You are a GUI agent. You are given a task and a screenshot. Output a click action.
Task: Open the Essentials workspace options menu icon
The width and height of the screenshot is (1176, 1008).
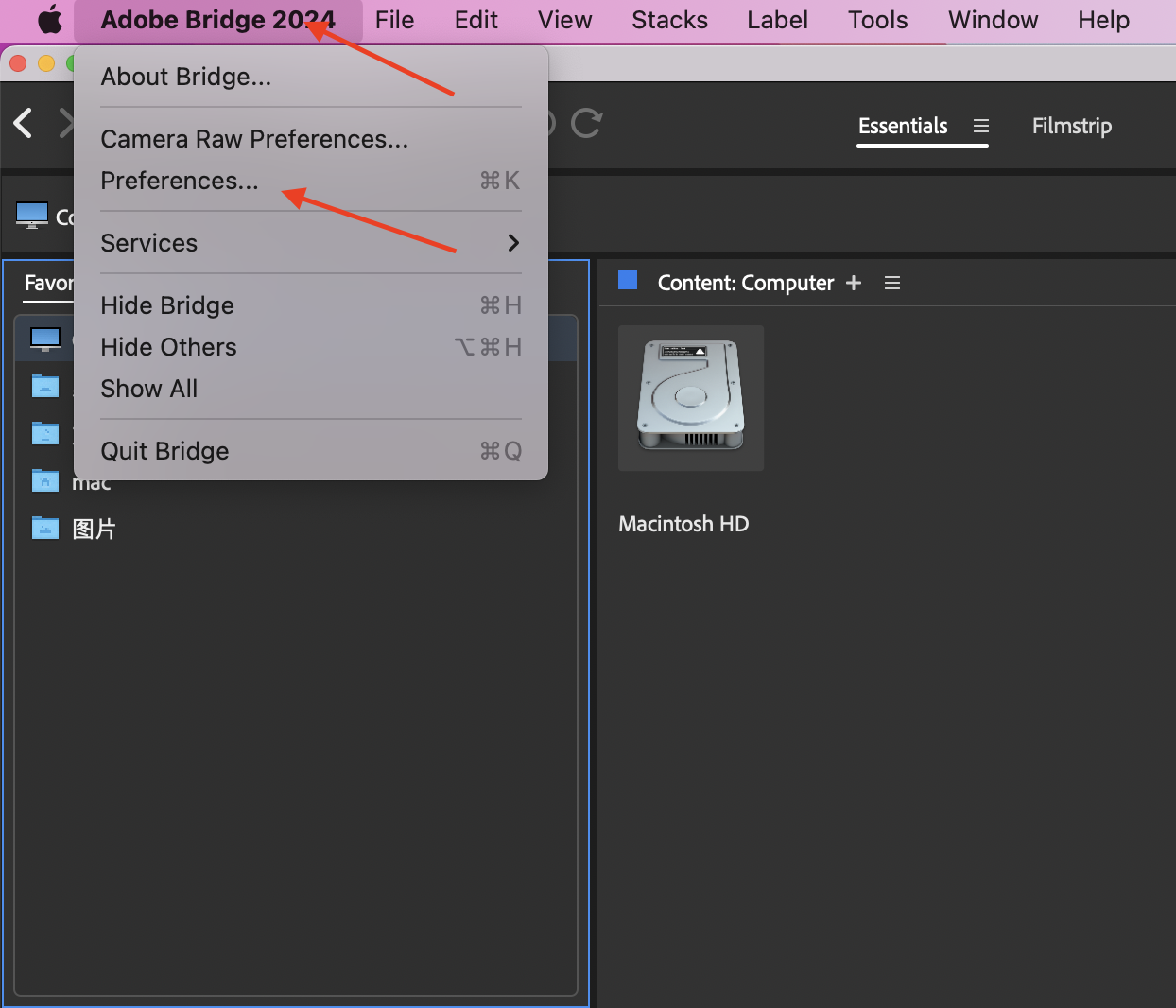[x=981, y=126]
